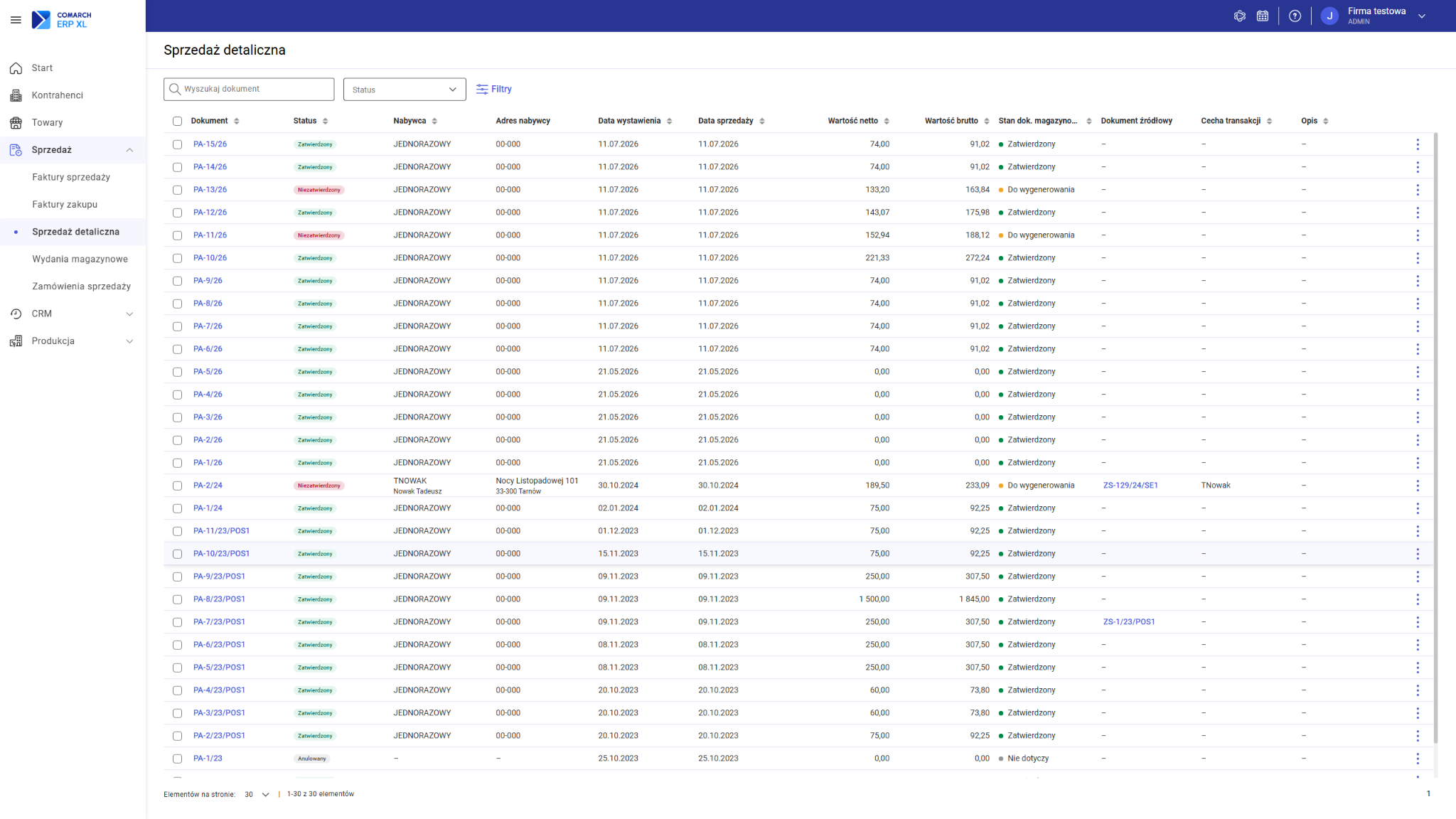Viewport: 1456px width, 819px height.
Task: Sort by Wartość netto column arrows
Action: (x=887, y=121)
